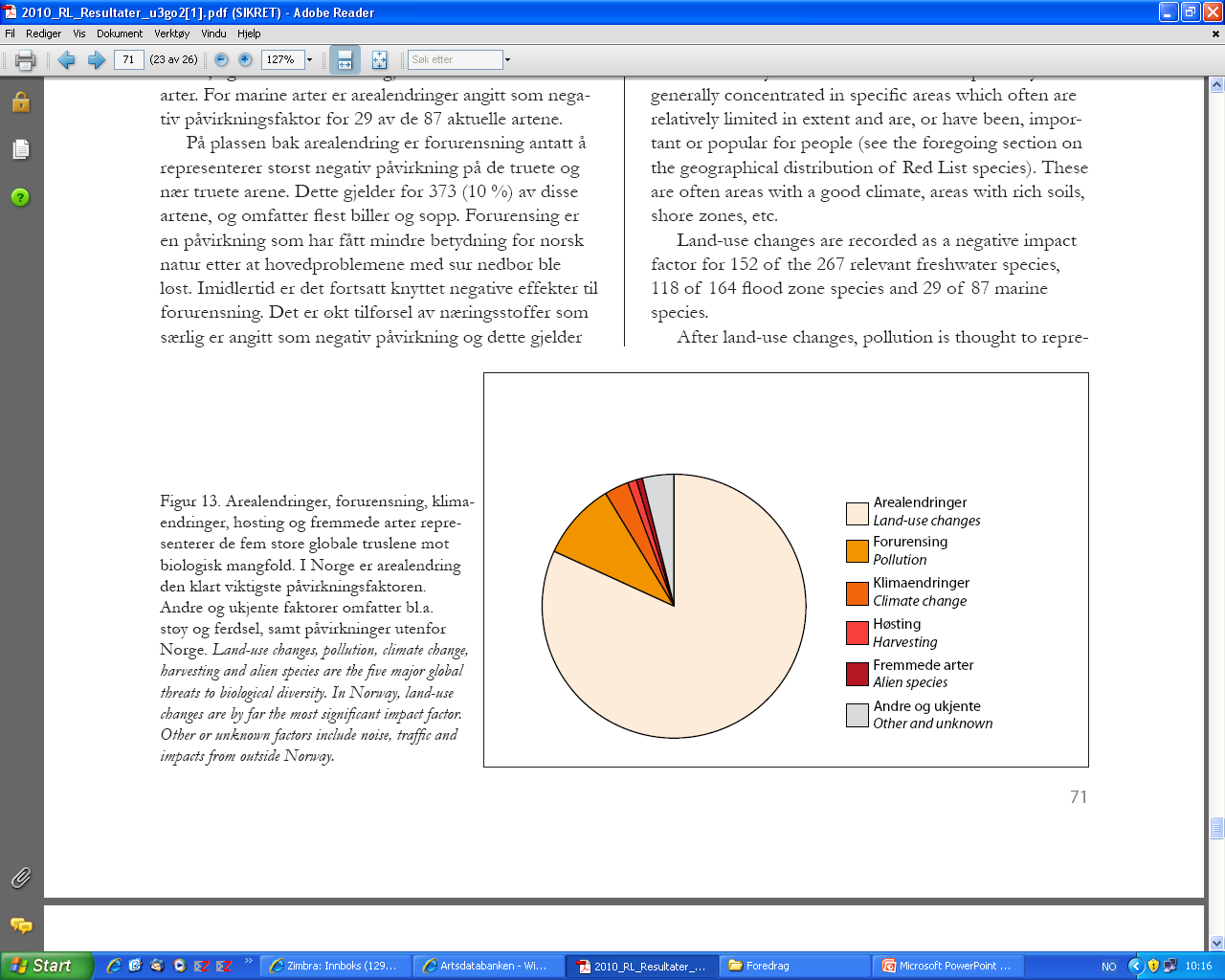Switch to Artsdatabanken taskbar window
Screen dimensions: 1225x980
click(490, 966)
